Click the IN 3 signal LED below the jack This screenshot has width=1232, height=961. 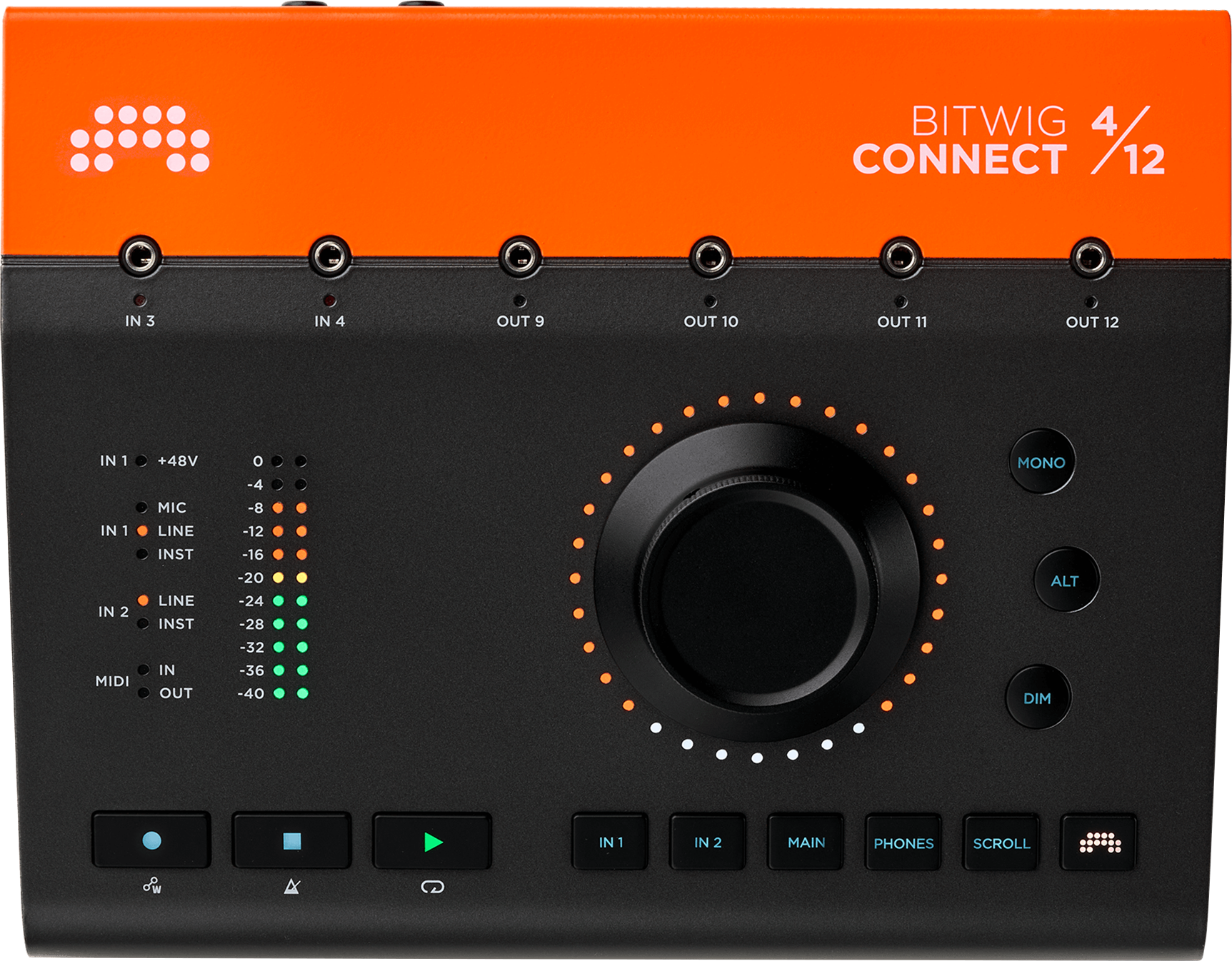click(140, 300)
